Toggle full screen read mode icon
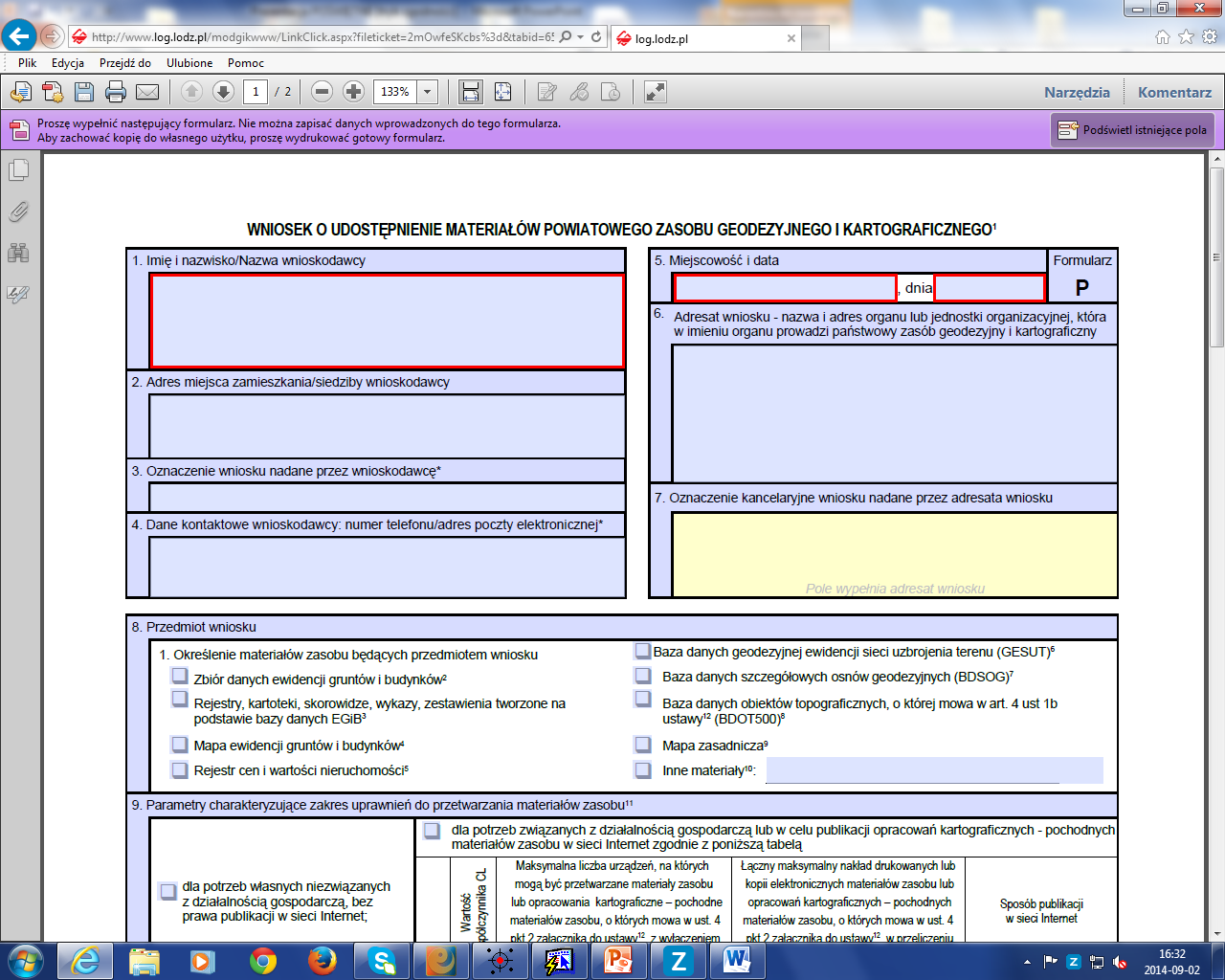The image size is (1225, 980). (656, 92)
